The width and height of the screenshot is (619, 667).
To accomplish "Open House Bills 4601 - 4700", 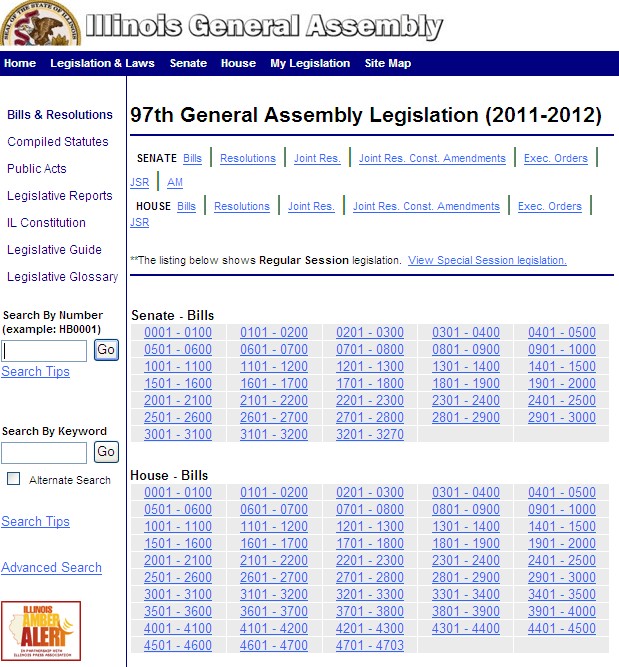I will pyautogui.click(x=274, y=646).
